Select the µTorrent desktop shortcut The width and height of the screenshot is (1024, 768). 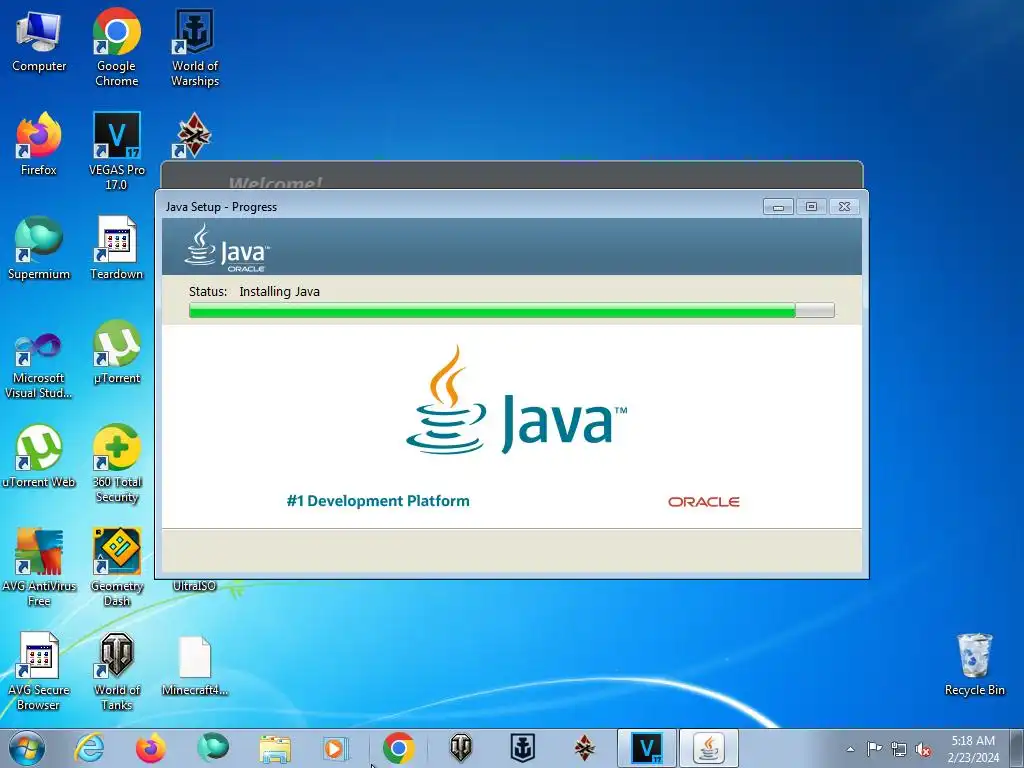pyautogui.click(x=116, y=353)
